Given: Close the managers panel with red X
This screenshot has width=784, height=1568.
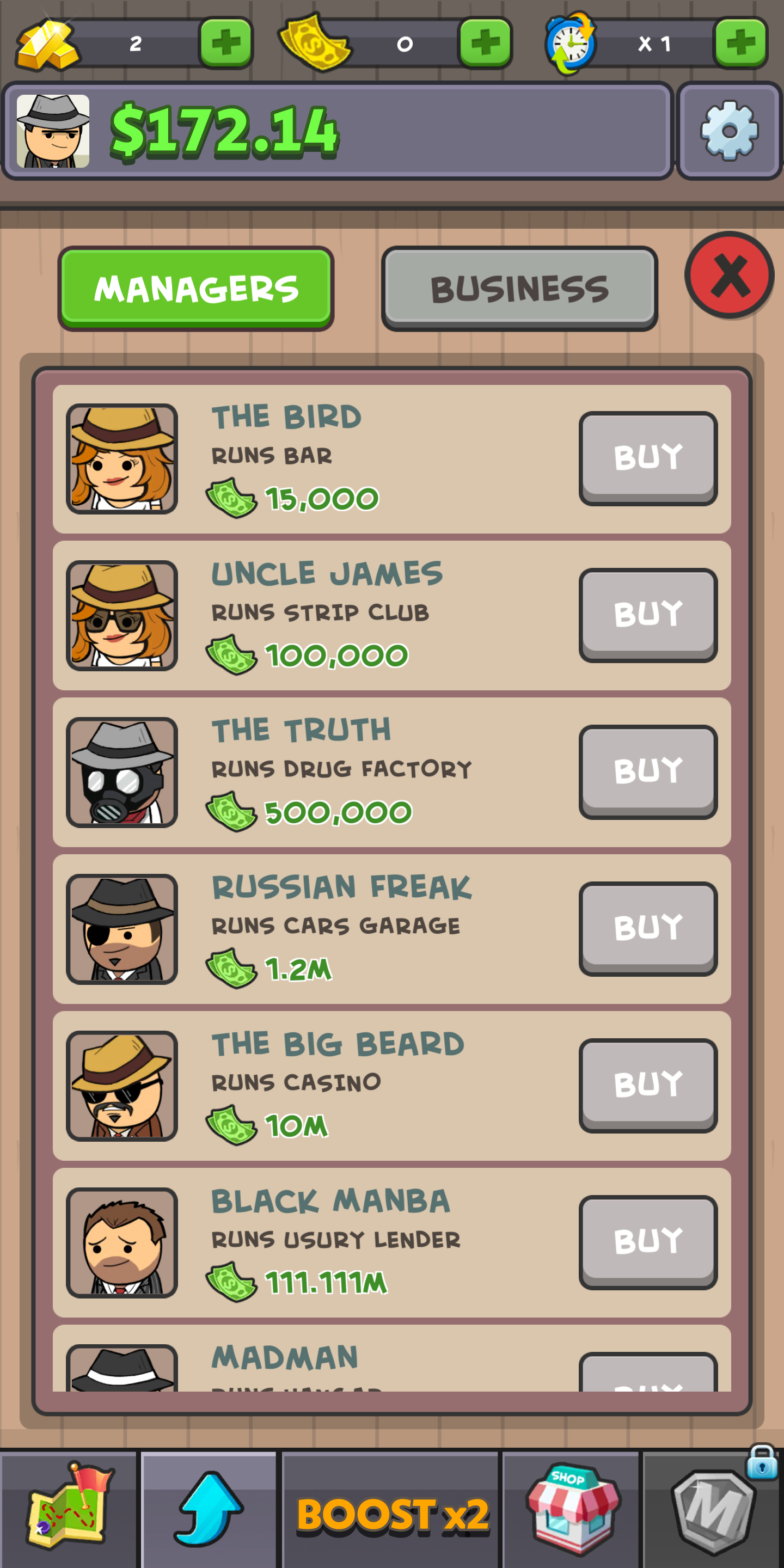Looking at the screenshot, I should click(x=729, y=275).
